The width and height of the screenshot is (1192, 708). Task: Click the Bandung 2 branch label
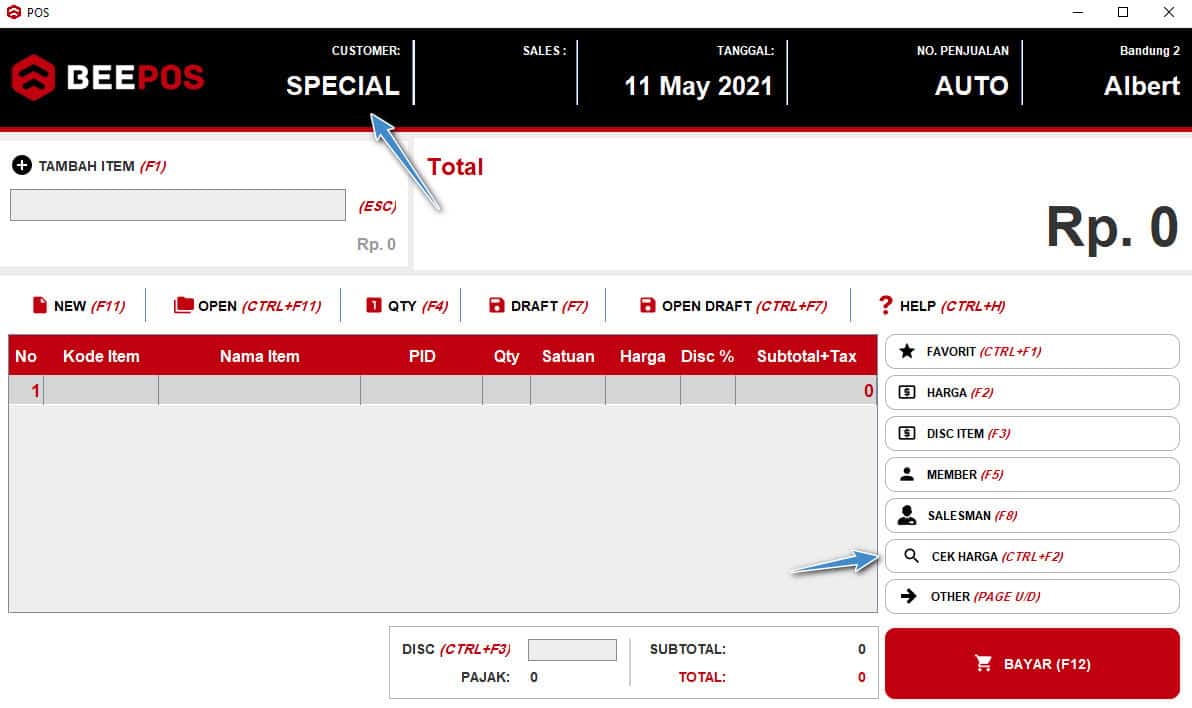pos(1149,50)
